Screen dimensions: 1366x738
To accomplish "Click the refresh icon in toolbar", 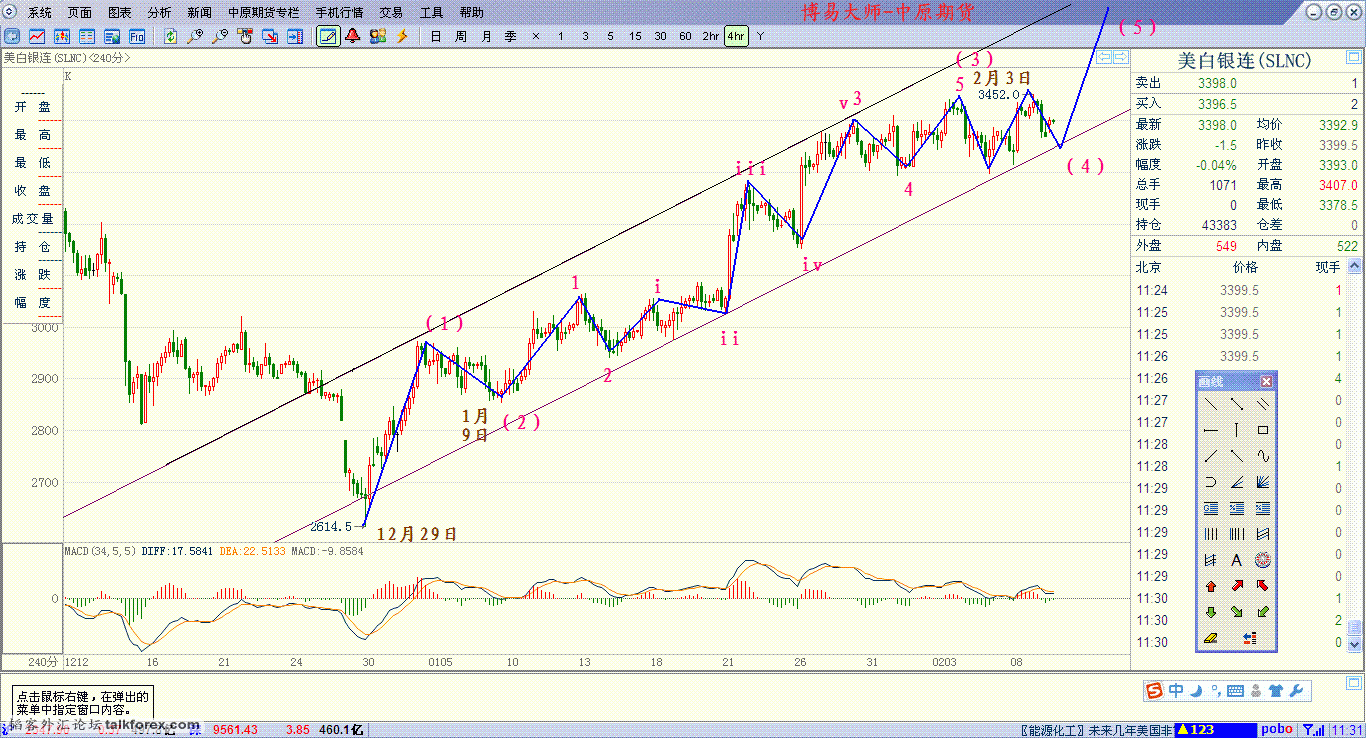I will click(x=170, y=36).
